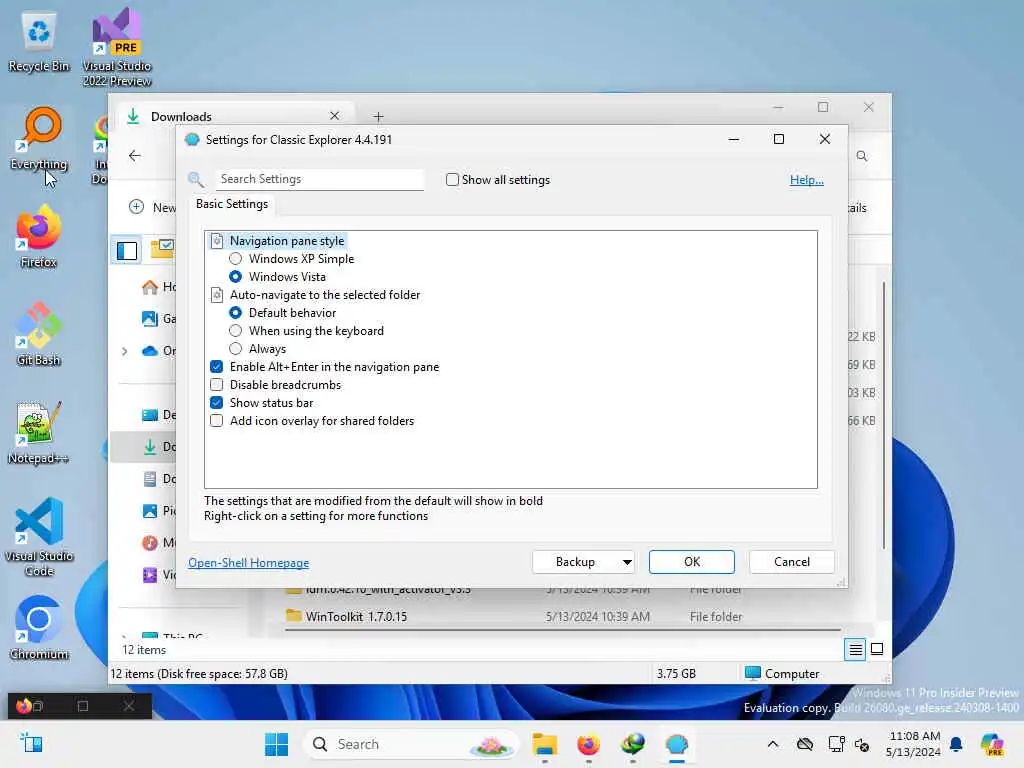Click the taskbar Search box
The width and height of the screenshot is (1024, 768).
click(x=410, y=744)
